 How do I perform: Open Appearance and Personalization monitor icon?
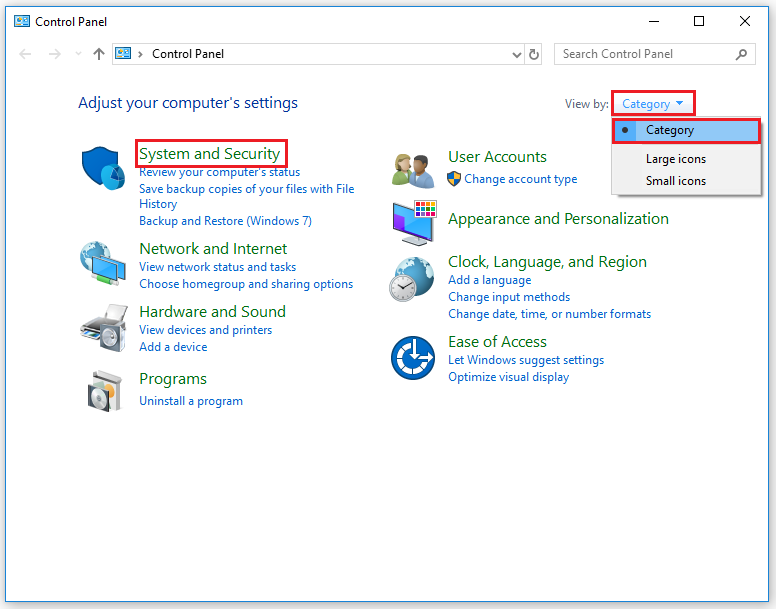point(413,222)
